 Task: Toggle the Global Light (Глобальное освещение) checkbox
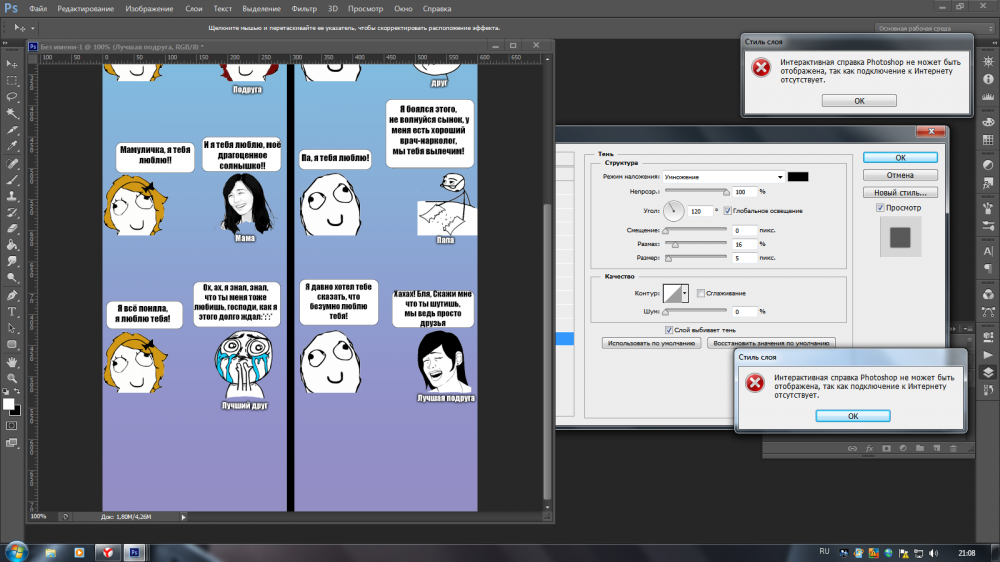[x=728, y=211]
